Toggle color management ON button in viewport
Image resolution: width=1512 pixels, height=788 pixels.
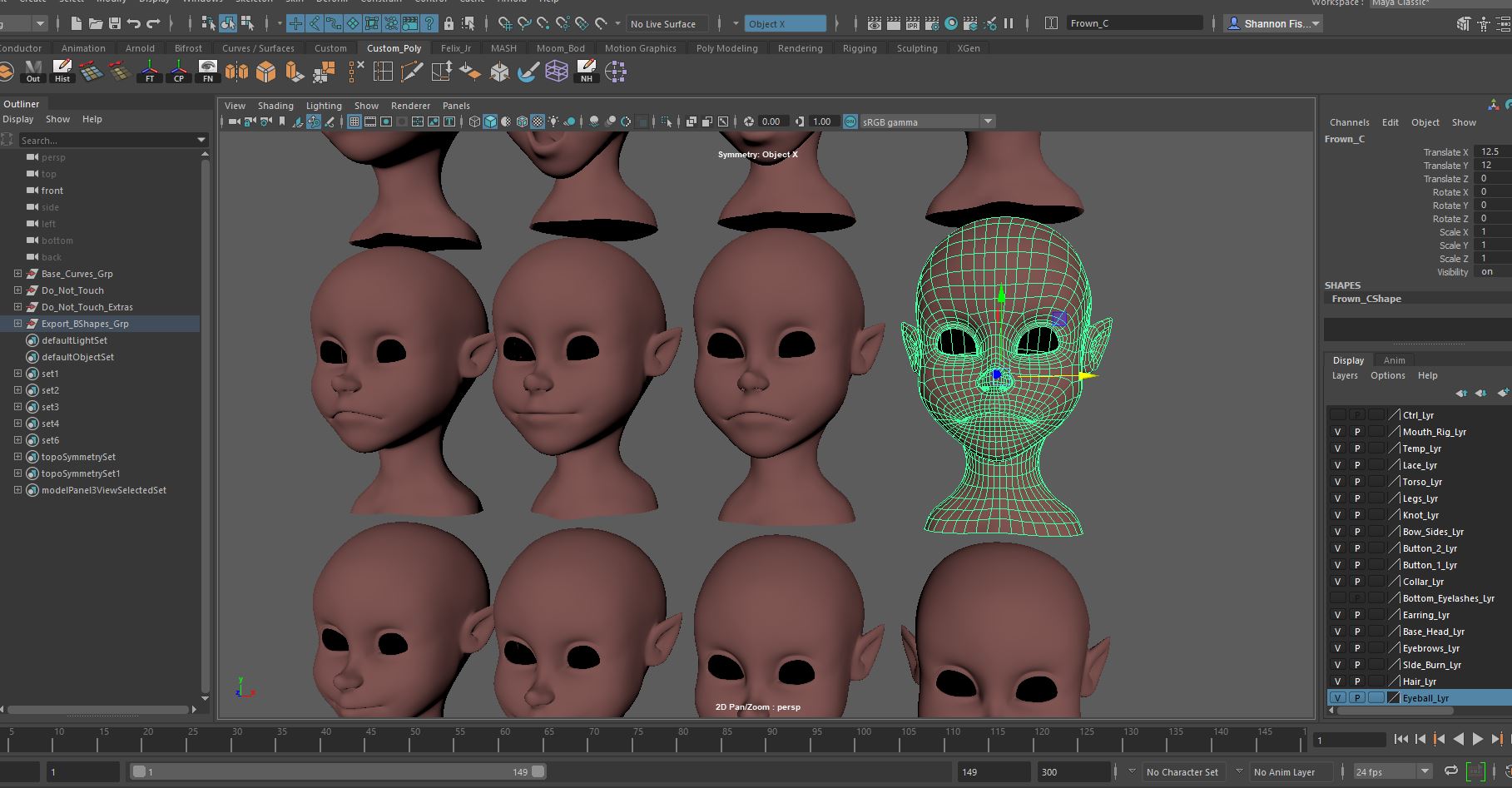click(x=850, y=121)
